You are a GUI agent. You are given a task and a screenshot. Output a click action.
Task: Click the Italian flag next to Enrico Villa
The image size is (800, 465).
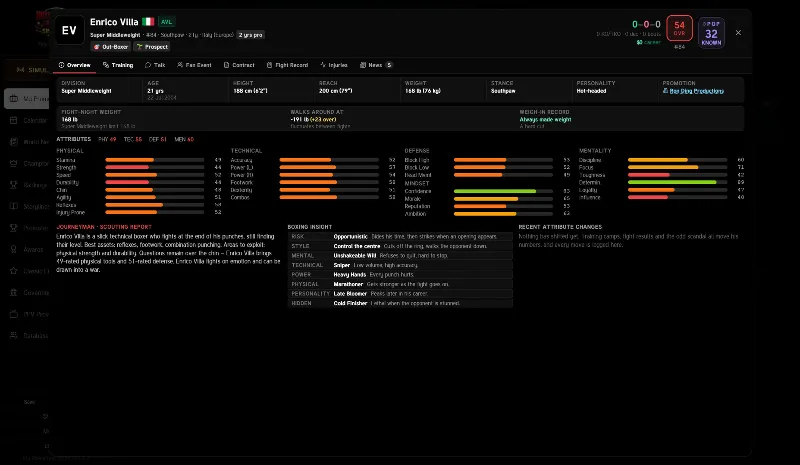(x=148, y=22)
